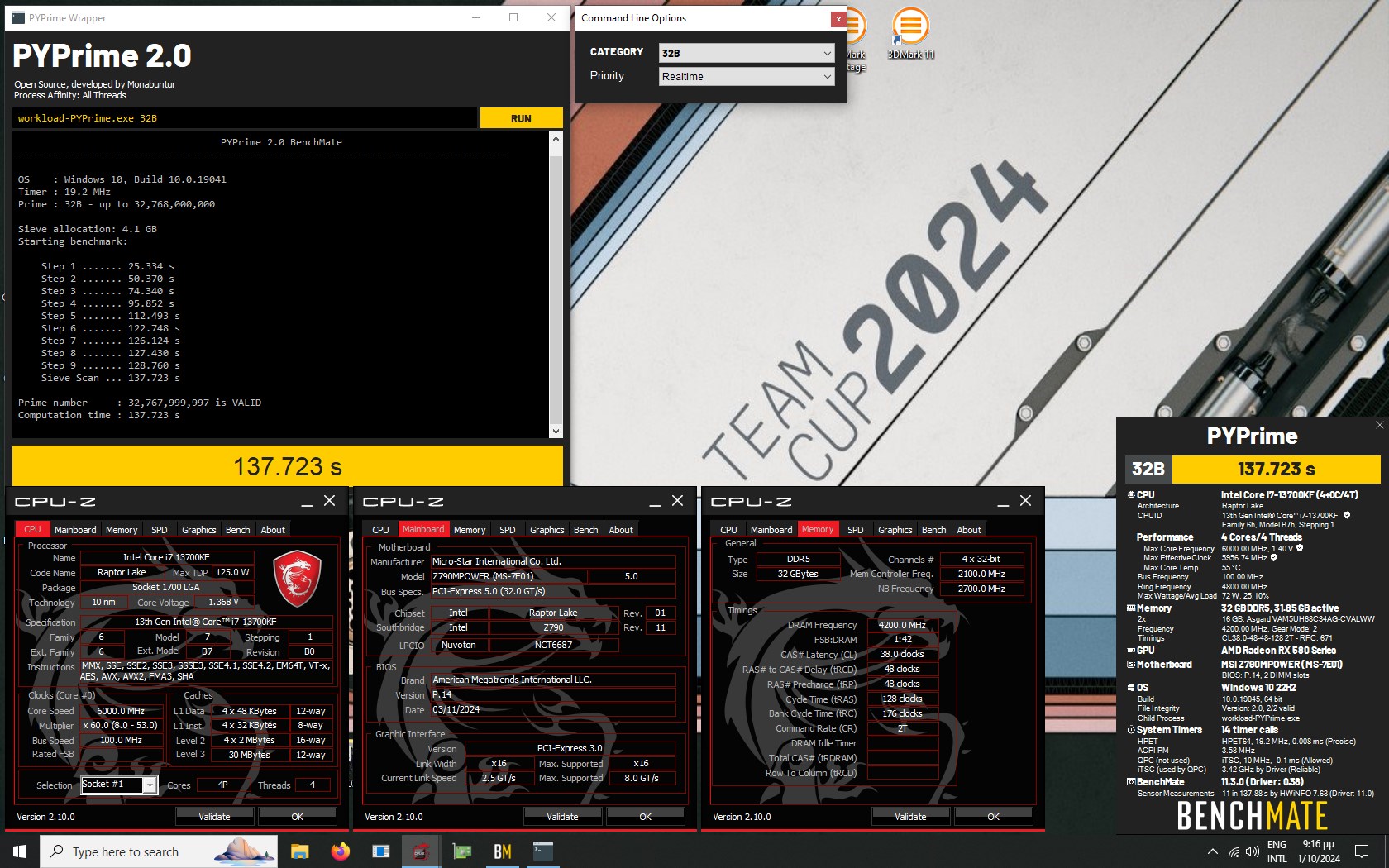Click Validate in the CPU tab CPU-Z window
Screen dimensions: 1389x868
coord(214,817)
